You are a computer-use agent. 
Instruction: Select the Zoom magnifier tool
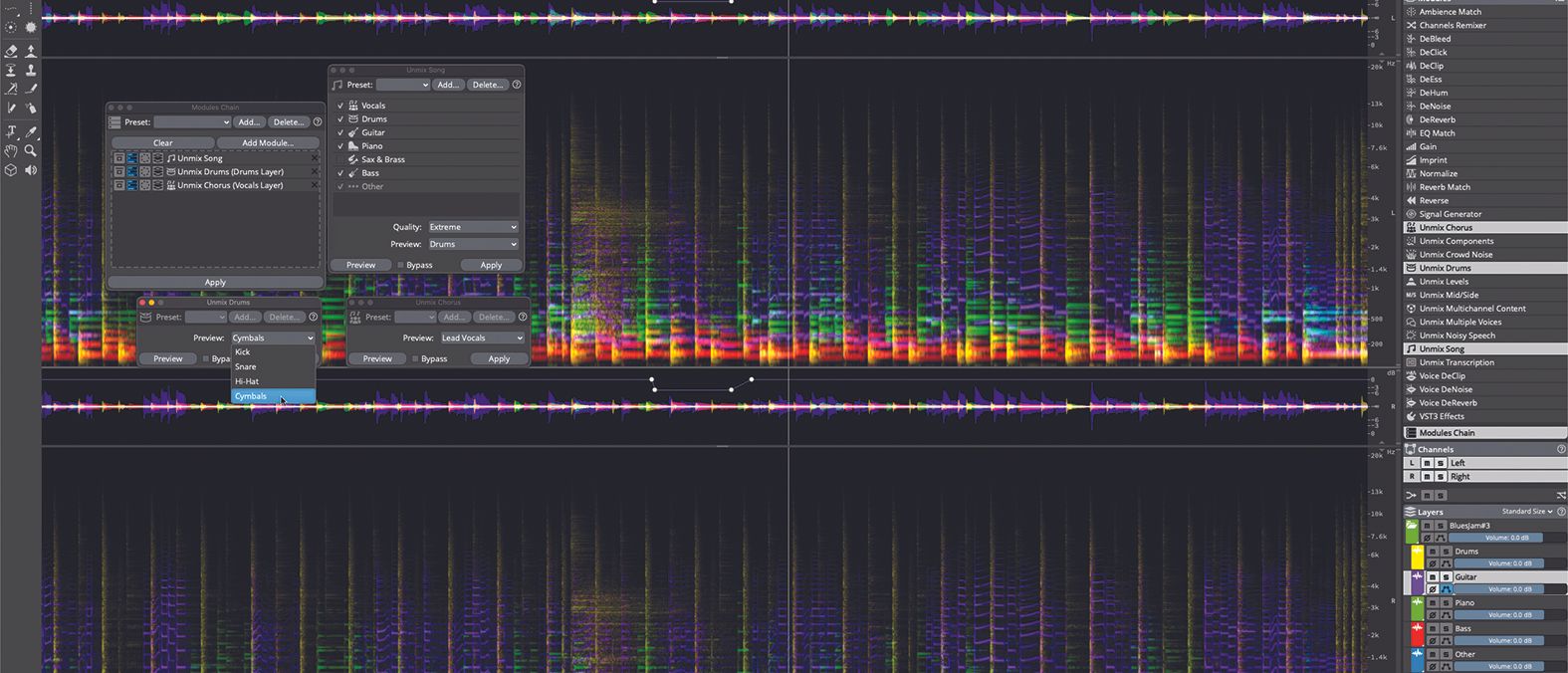[31, 150]
